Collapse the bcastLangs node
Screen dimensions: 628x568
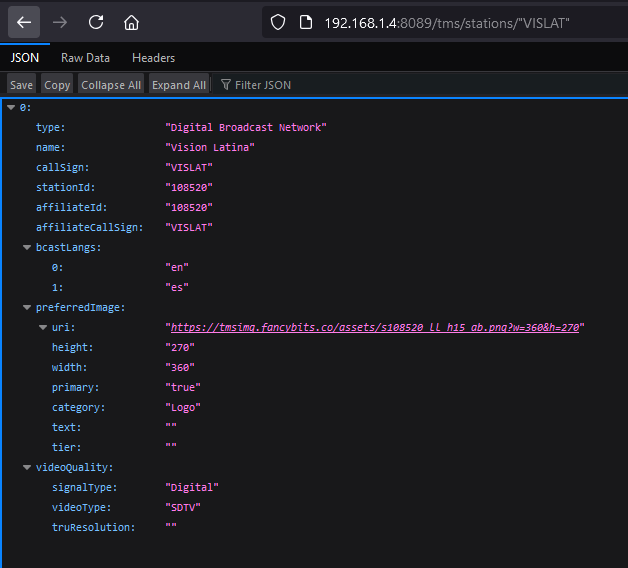pos(26,247)
